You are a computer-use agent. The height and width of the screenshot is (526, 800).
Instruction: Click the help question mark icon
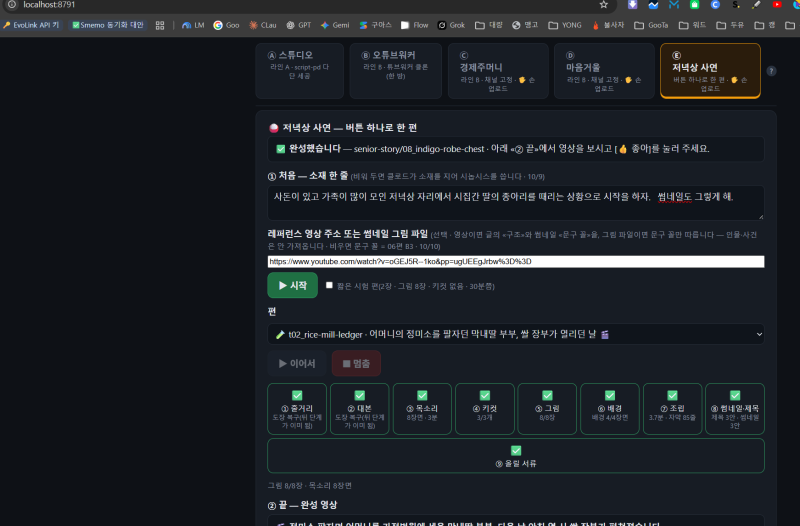coord(771,71)
